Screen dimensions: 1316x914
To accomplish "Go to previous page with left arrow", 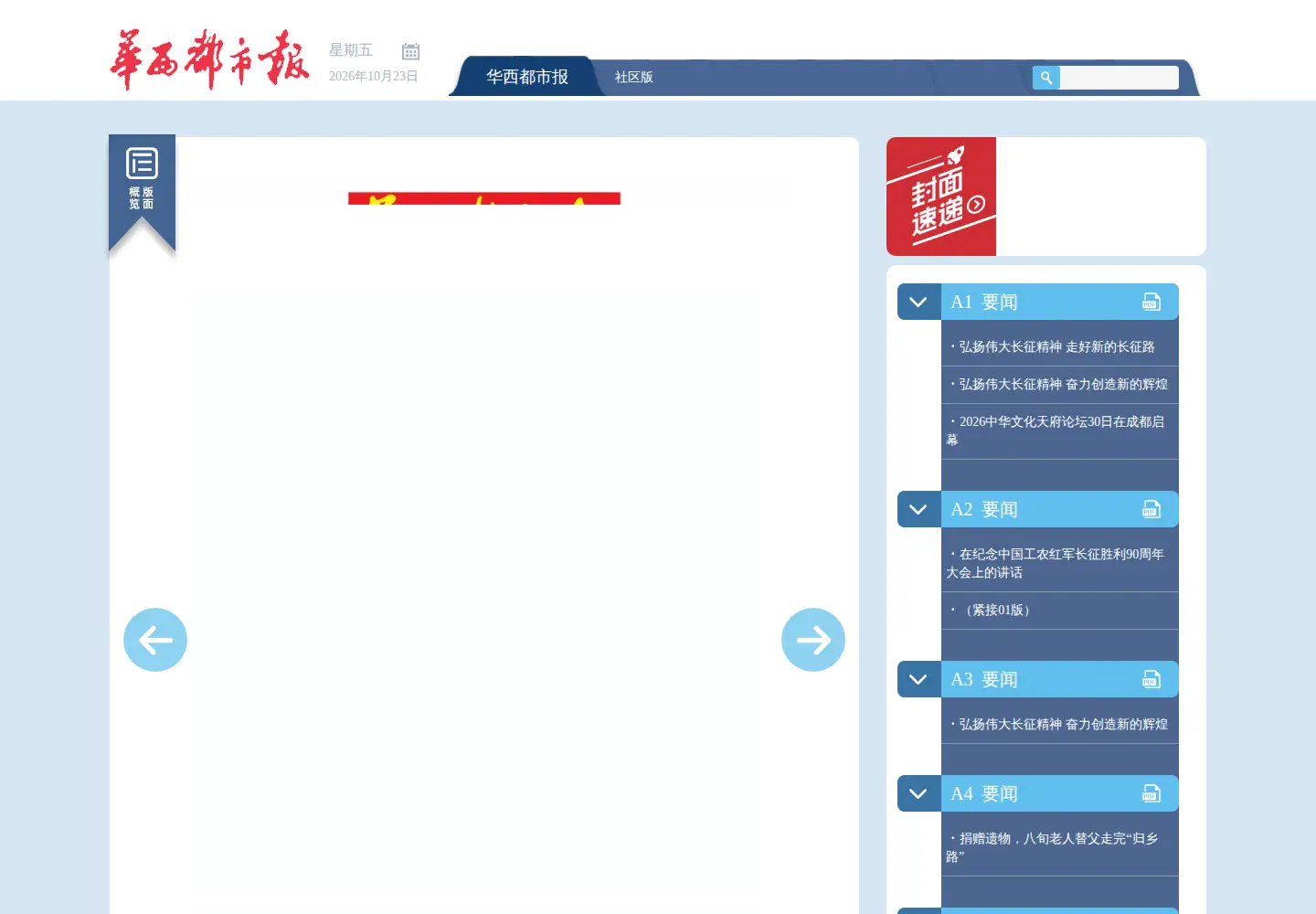I will point(155,640).
